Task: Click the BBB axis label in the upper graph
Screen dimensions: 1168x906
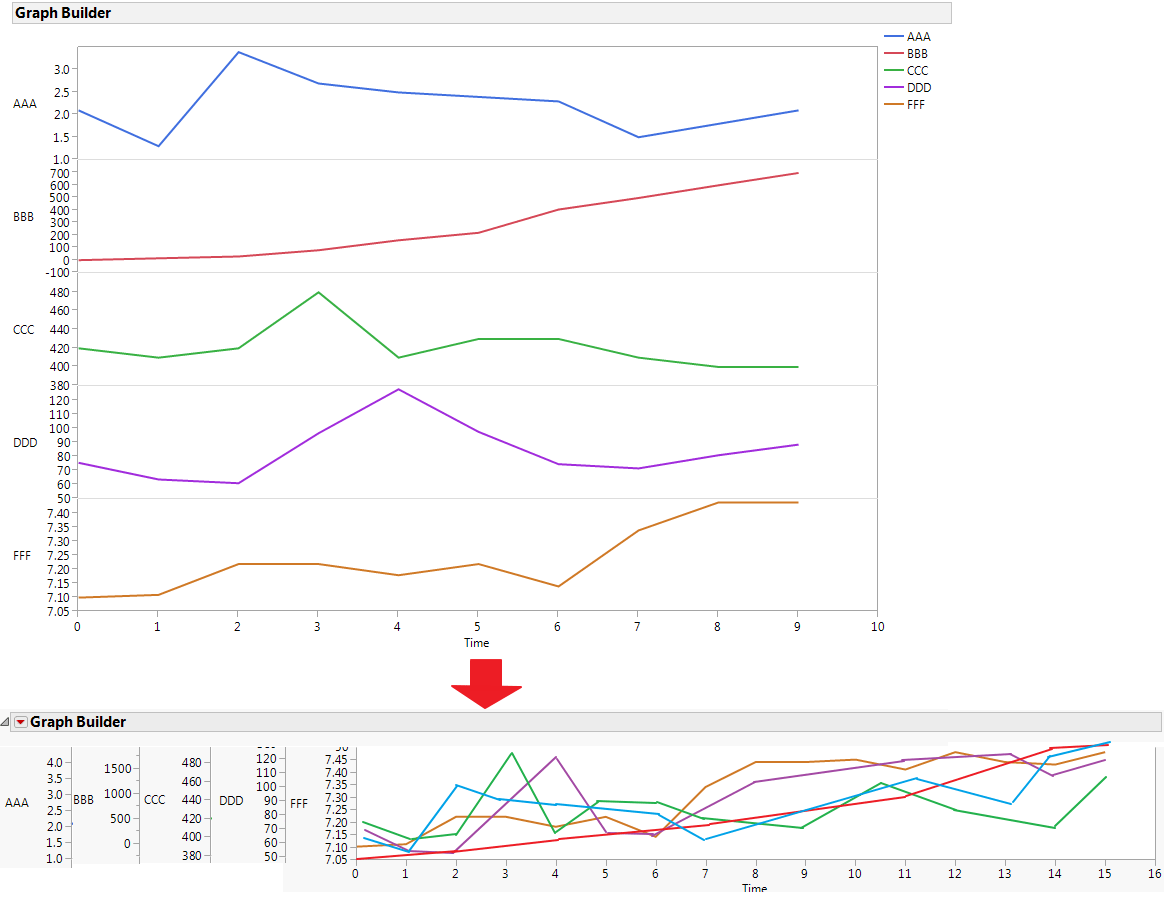Action: [x=23, y=217]
